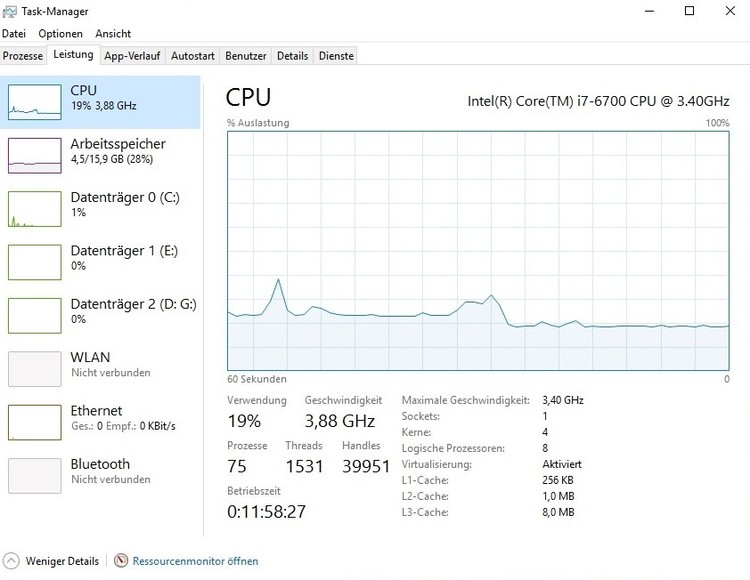Select the Ethernet graph entry
Image resolution: width=750 pixels, height=580 pixels.
pyautogui.click(x=35, y=422)
